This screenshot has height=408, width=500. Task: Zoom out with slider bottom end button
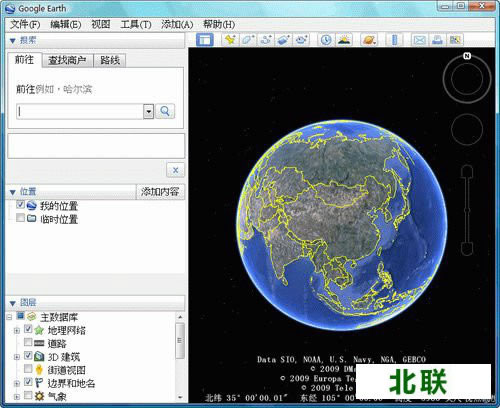click(467, 249)
